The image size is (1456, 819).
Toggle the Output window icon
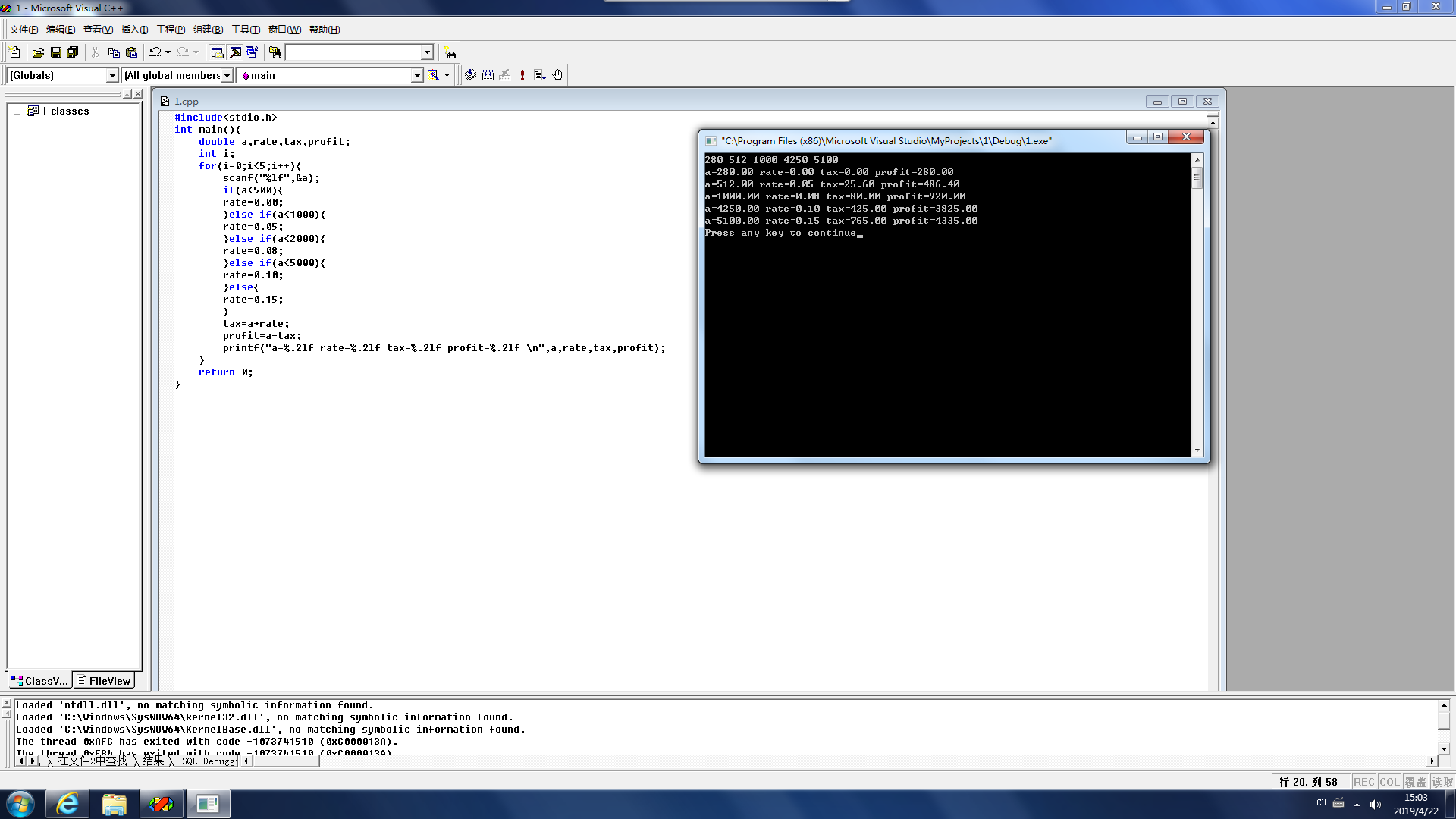[x=235, y=52]
